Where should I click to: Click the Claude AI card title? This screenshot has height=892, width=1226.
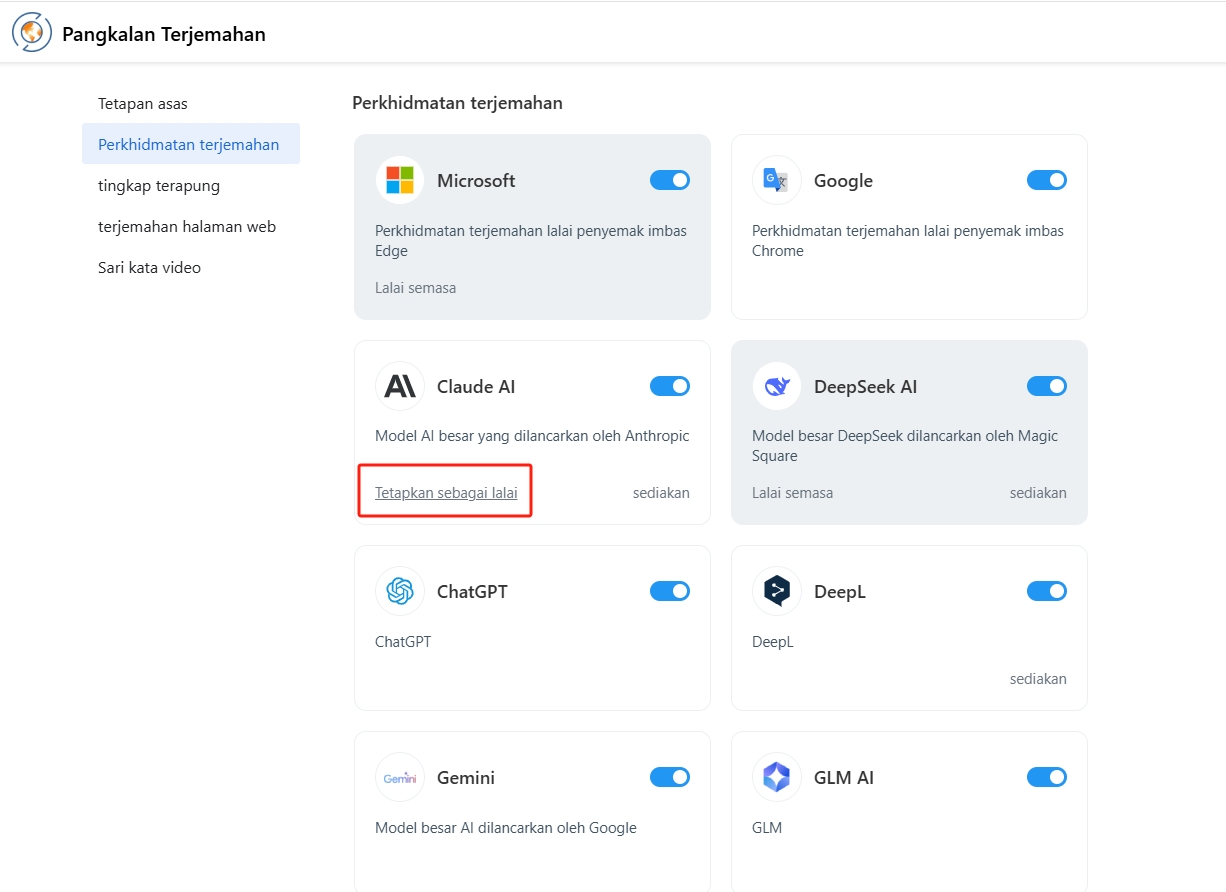476,386
